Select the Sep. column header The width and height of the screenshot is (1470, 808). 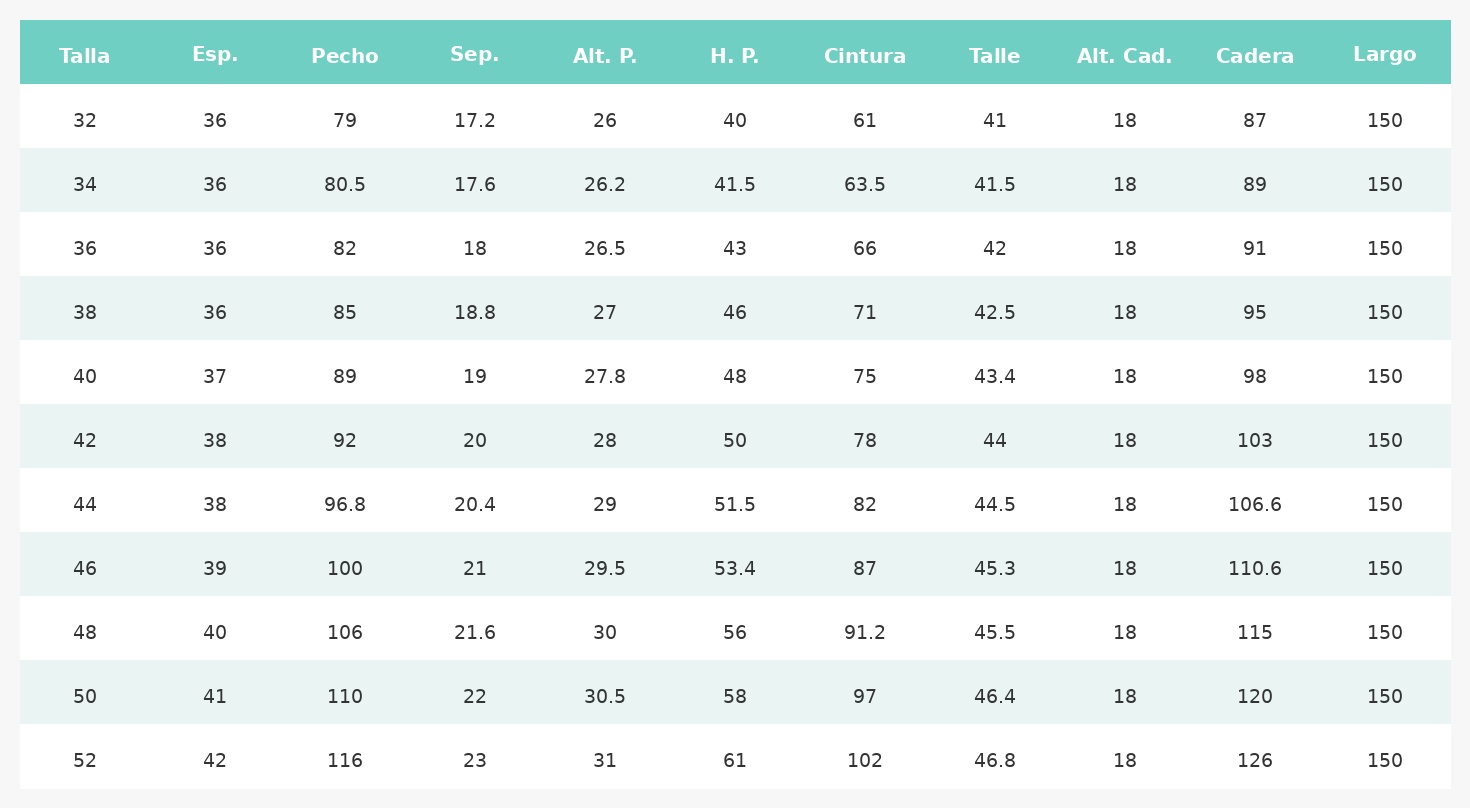pyautogui.click(x=475, y=55)
